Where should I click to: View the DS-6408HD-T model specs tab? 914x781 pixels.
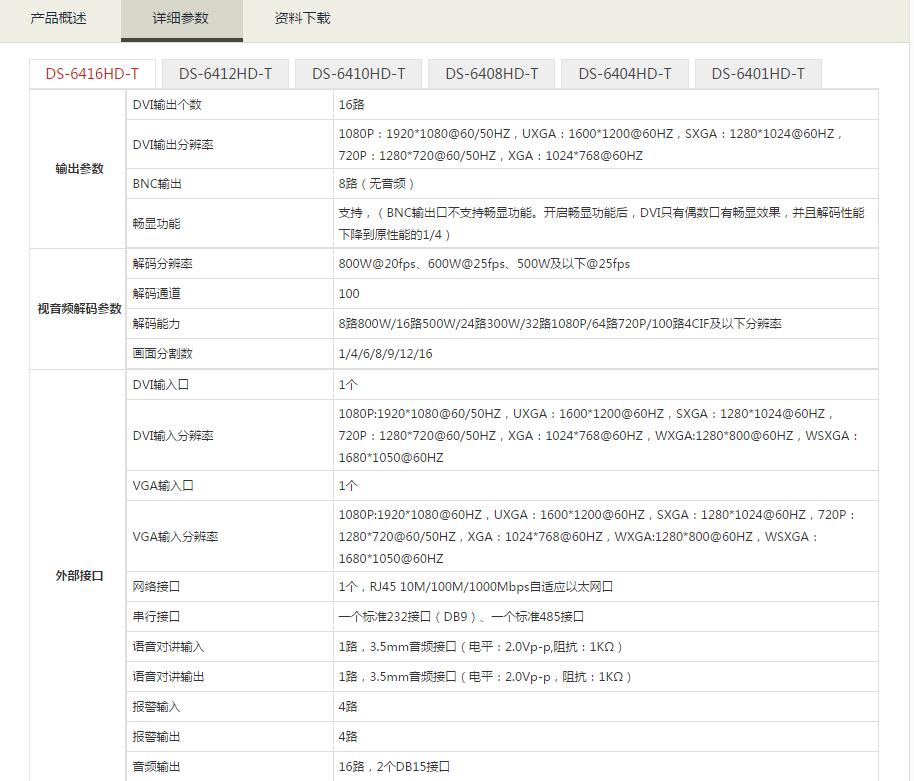(x=491, y=74)
